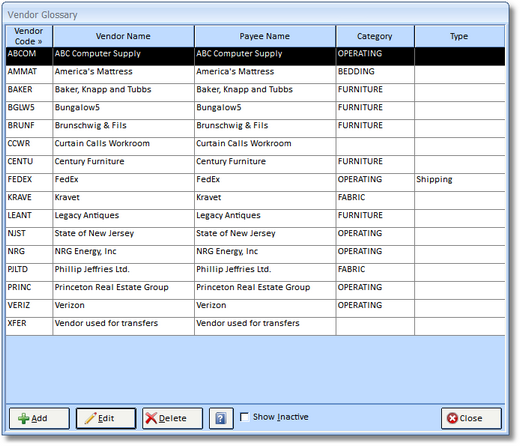Select the Princeton Real Estate Group row

pyautogui.click(x=255, y=290)
